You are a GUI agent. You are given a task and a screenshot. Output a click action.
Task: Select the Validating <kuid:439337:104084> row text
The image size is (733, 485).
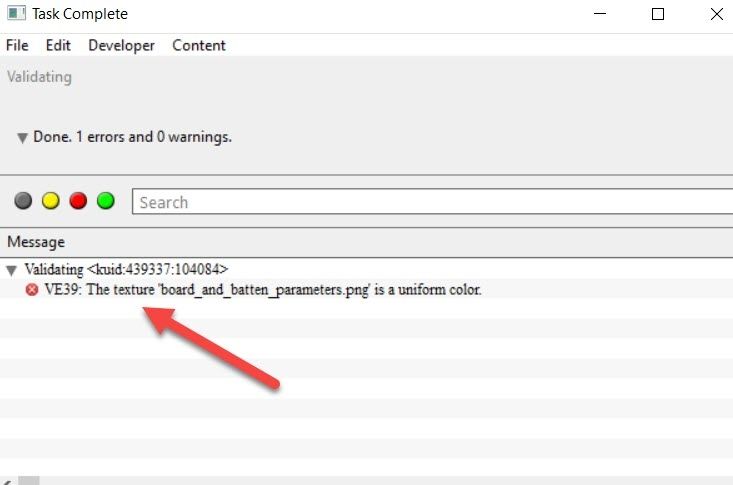pyautogui.click(x=126, y=269)
